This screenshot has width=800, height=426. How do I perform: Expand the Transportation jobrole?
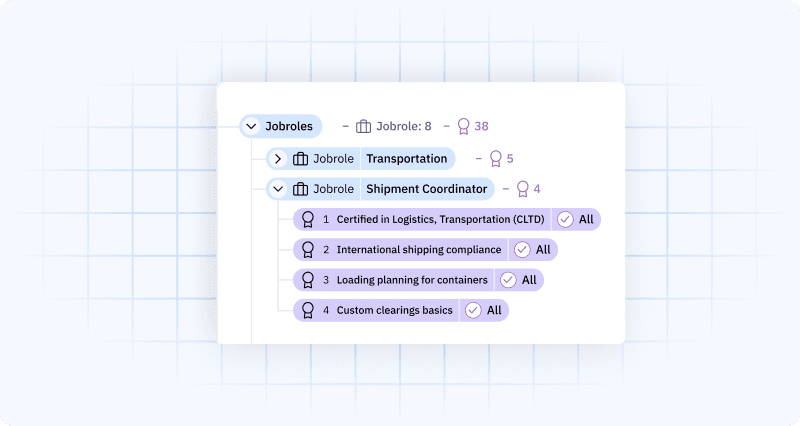[x=278, y=159]
